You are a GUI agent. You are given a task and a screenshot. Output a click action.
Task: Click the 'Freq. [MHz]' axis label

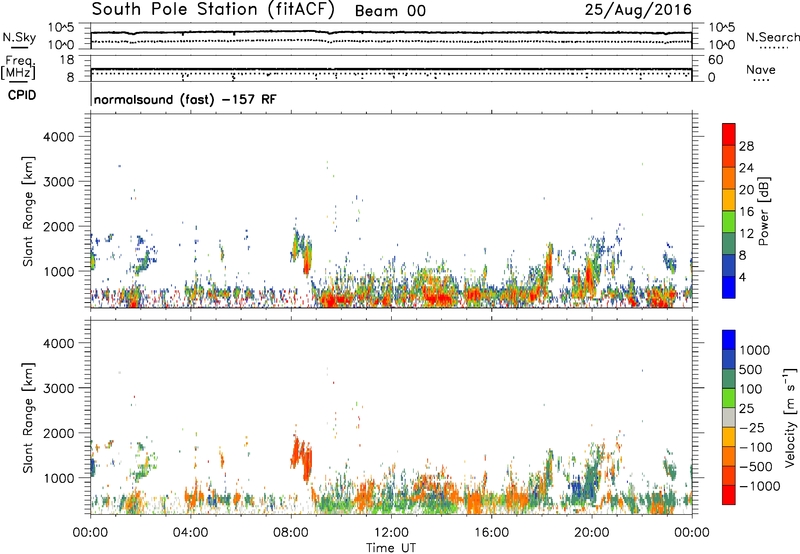(18, 68)
